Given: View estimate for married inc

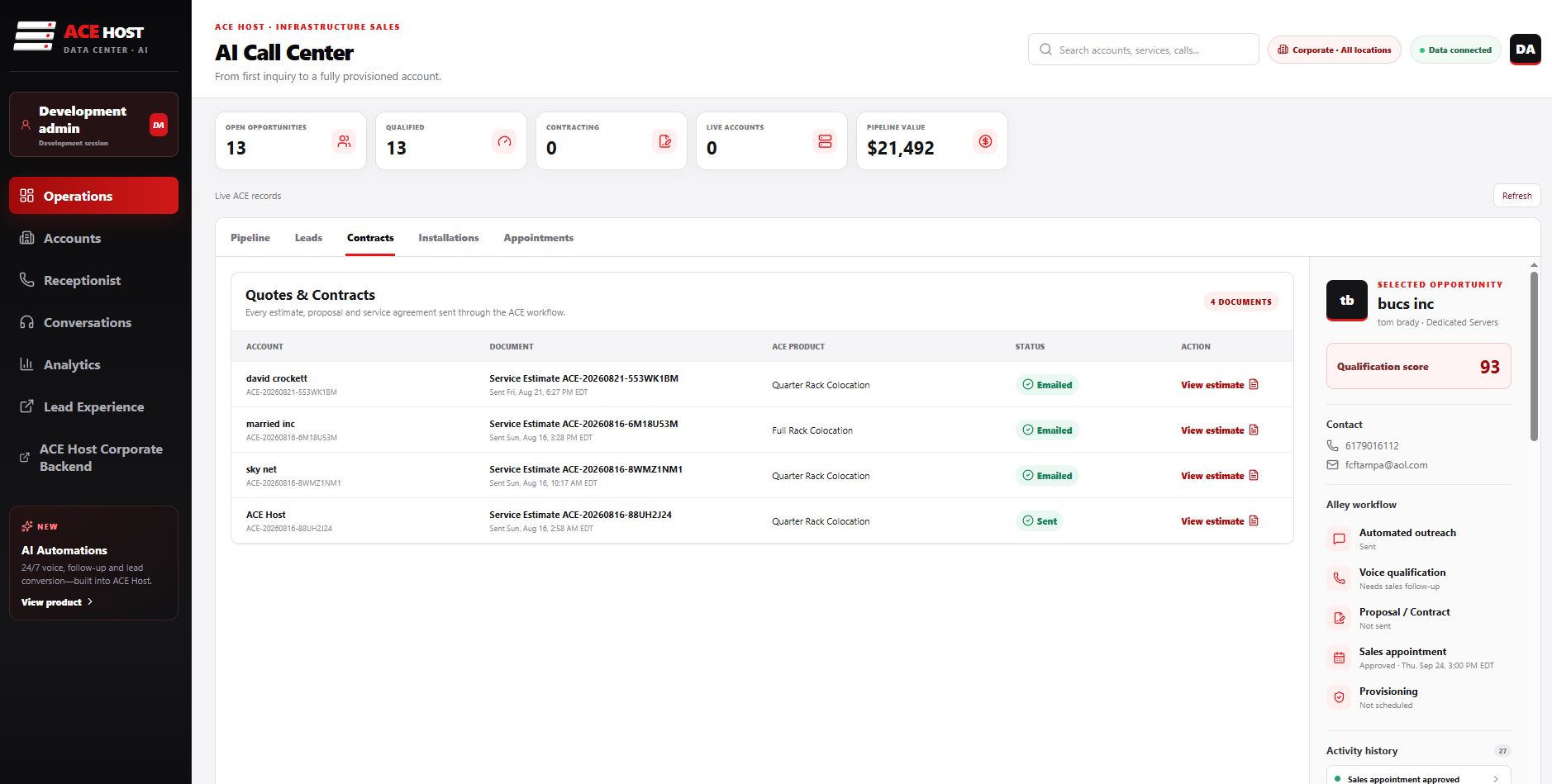Looking at the screenshot, I should 1219,430.
